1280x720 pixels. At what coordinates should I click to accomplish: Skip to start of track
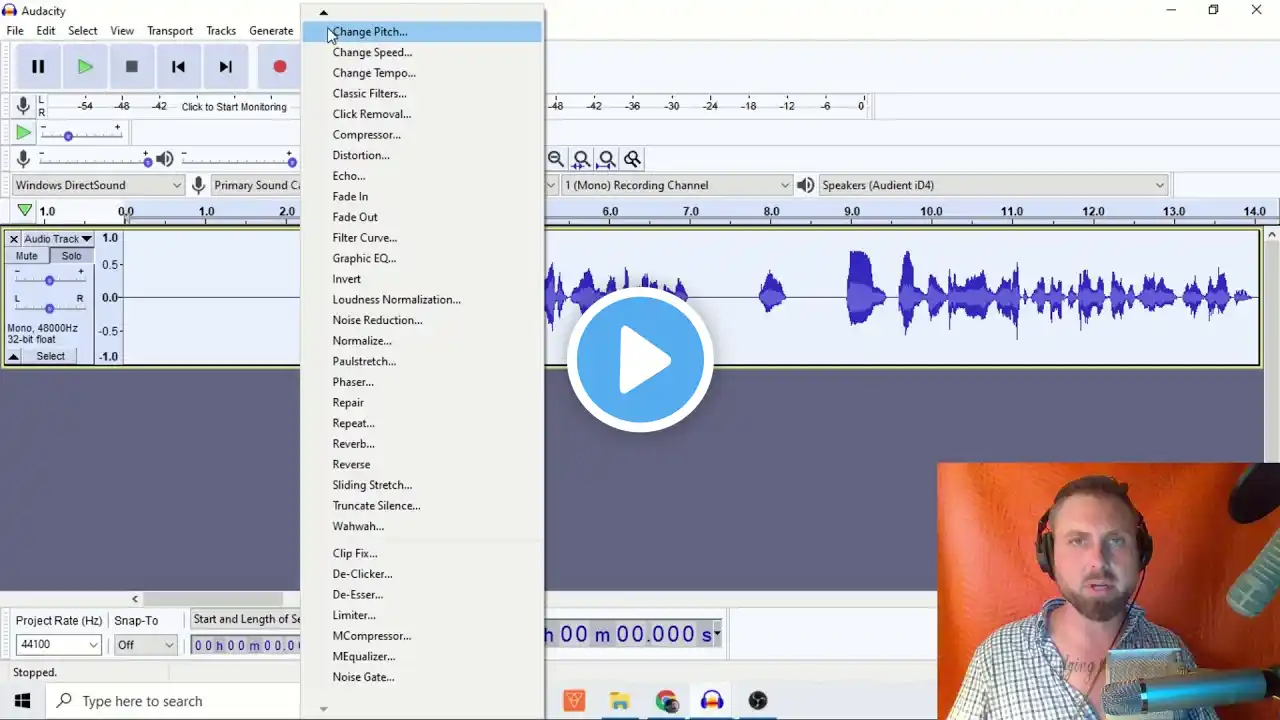(x=178, y=67)
